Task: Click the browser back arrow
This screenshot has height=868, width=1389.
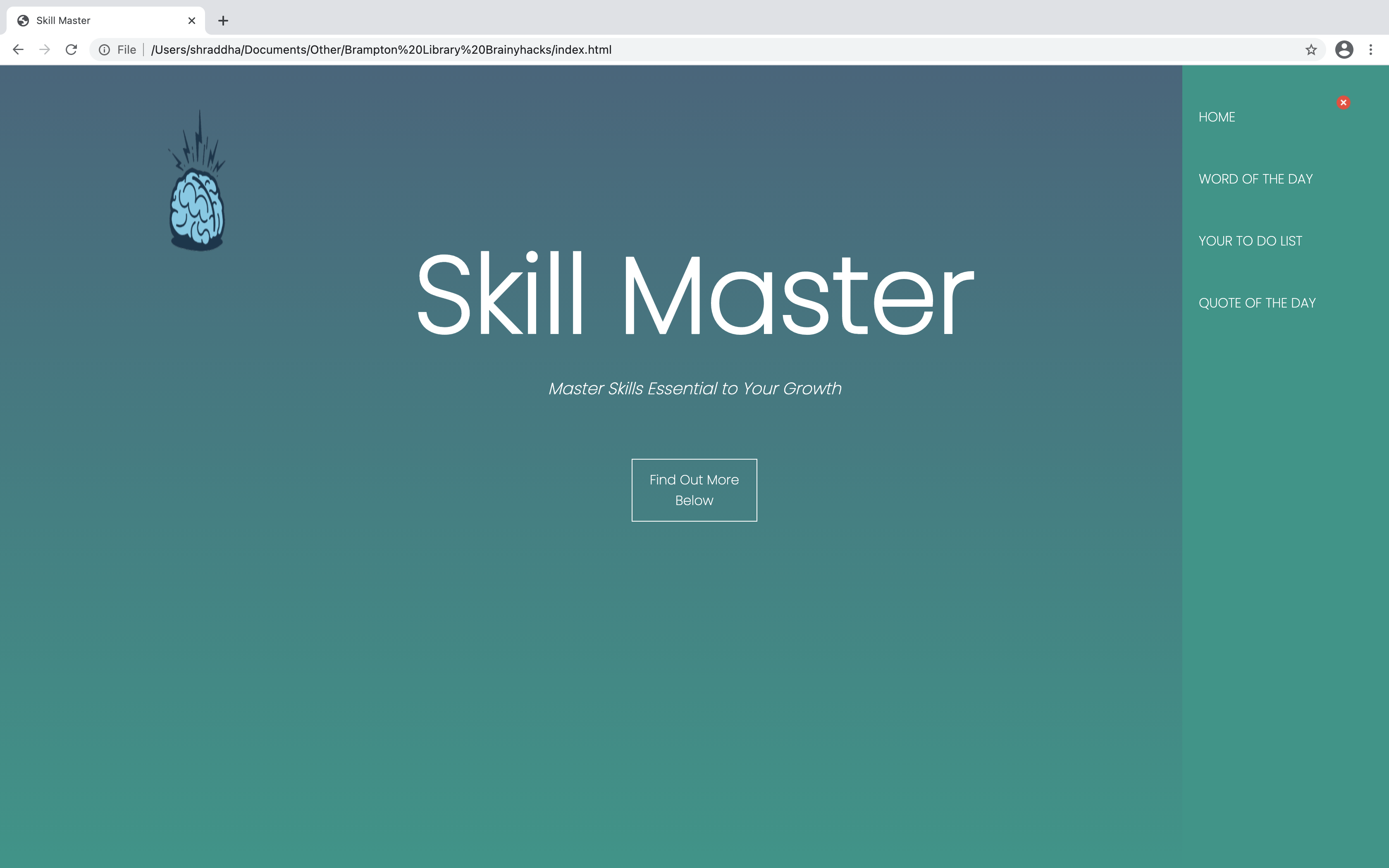Action: [18, 50]
